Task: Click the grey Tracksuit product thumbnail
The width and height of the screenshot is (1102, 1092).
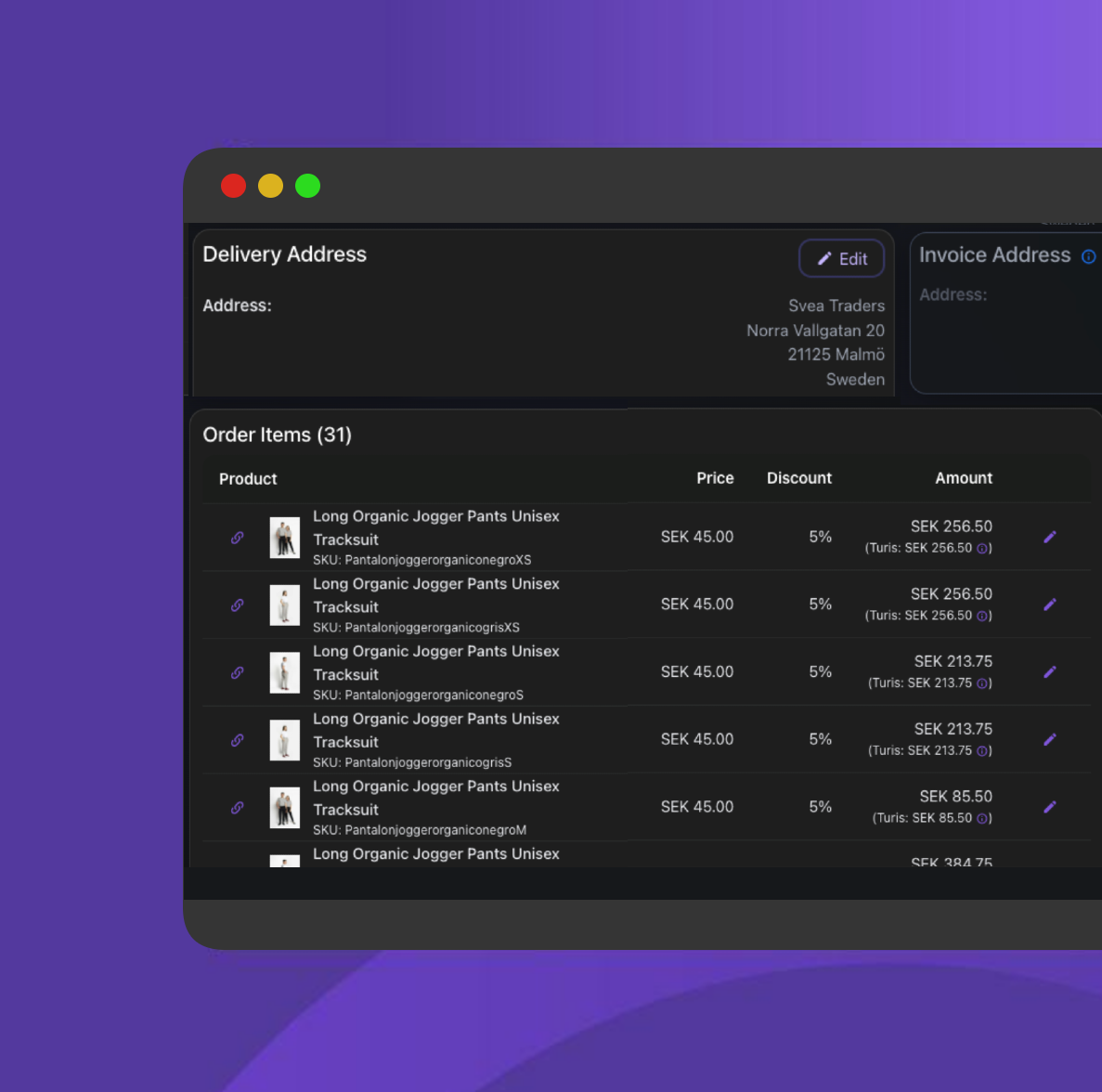Action: pyautogui.click(x=284, y=604)
